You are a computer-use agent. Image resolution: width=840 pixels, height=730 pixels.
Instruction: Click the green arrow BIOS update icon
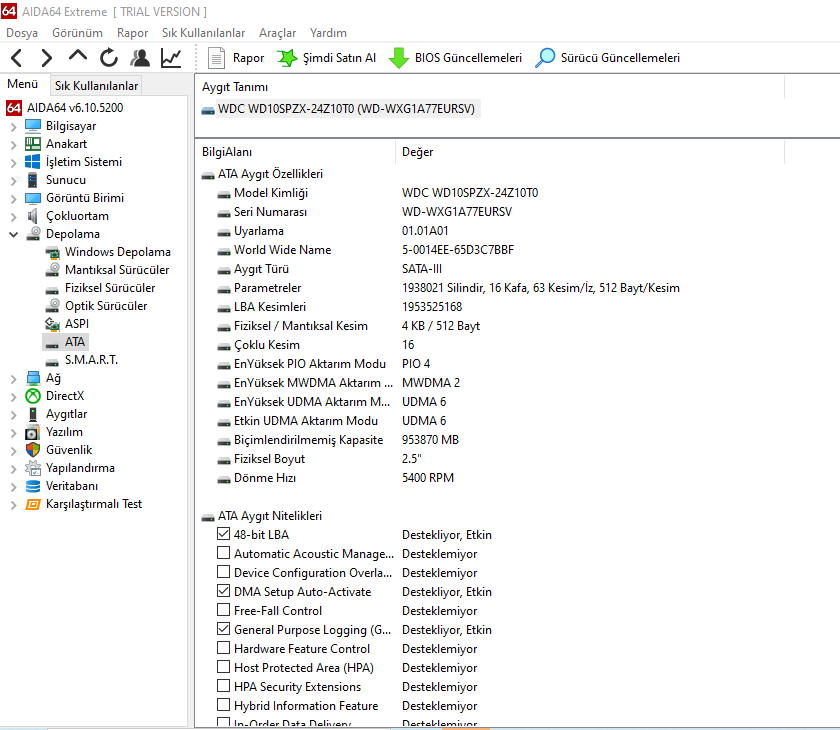399,58
